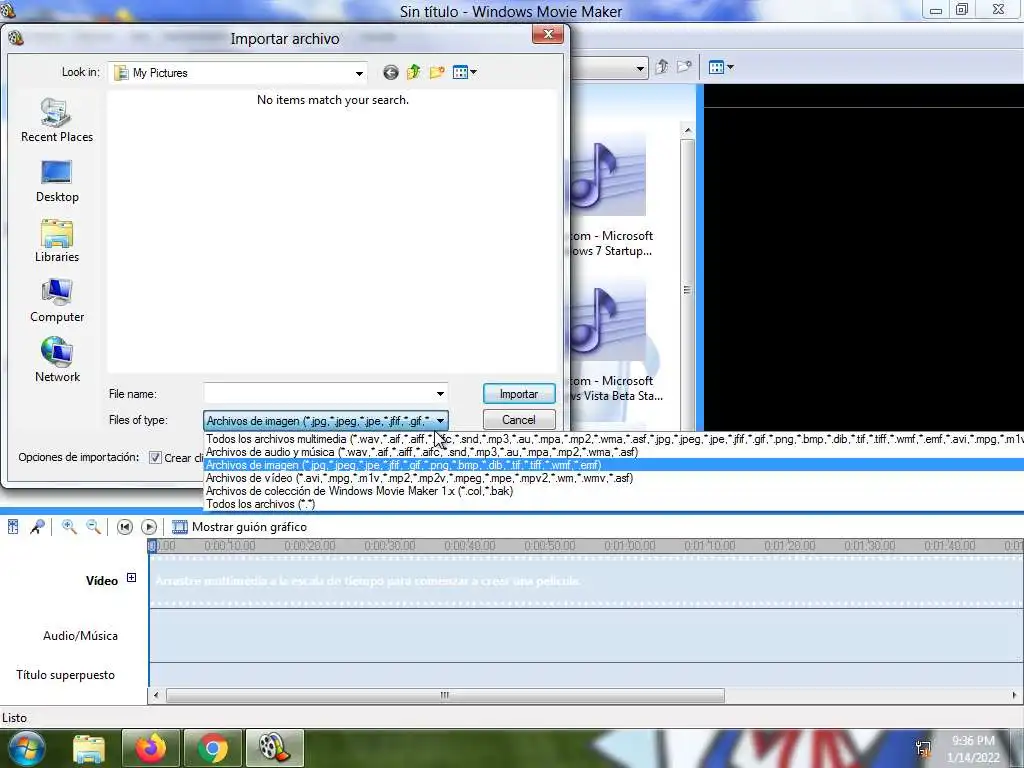Click the 0:01:00.00 mark on the ruler
This screenshot has width=1024, height=768.
[x=630, y=545]
